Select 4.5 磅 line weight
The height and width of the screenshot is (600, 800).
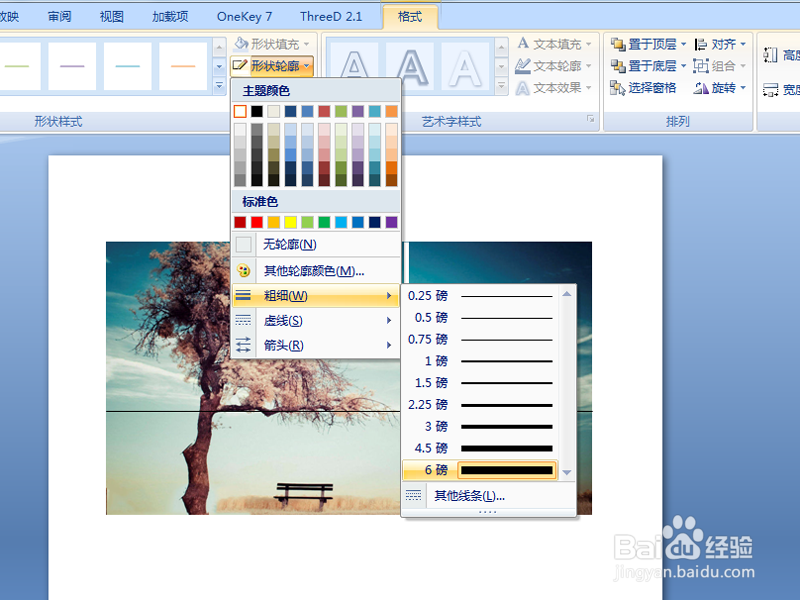481,448
